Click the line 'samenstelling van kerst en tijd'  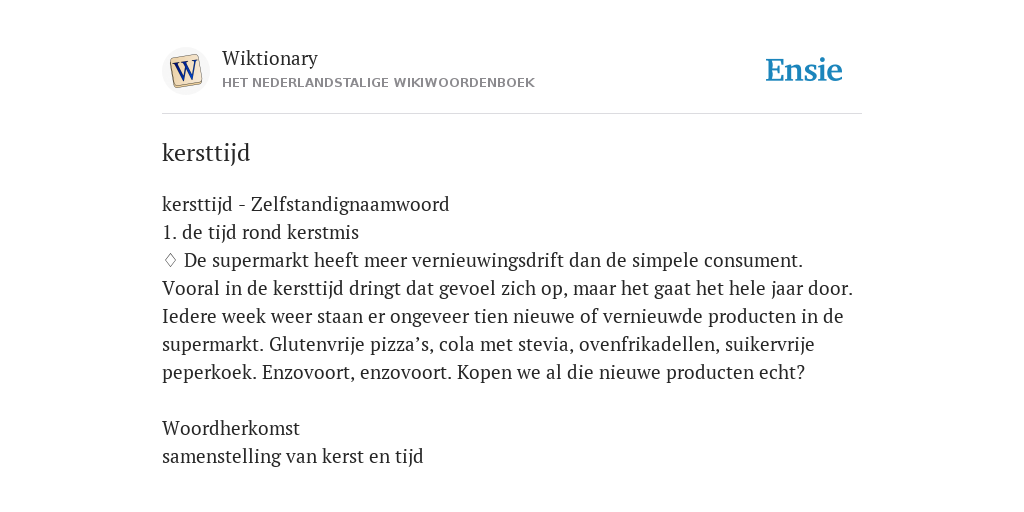[293, 456]
